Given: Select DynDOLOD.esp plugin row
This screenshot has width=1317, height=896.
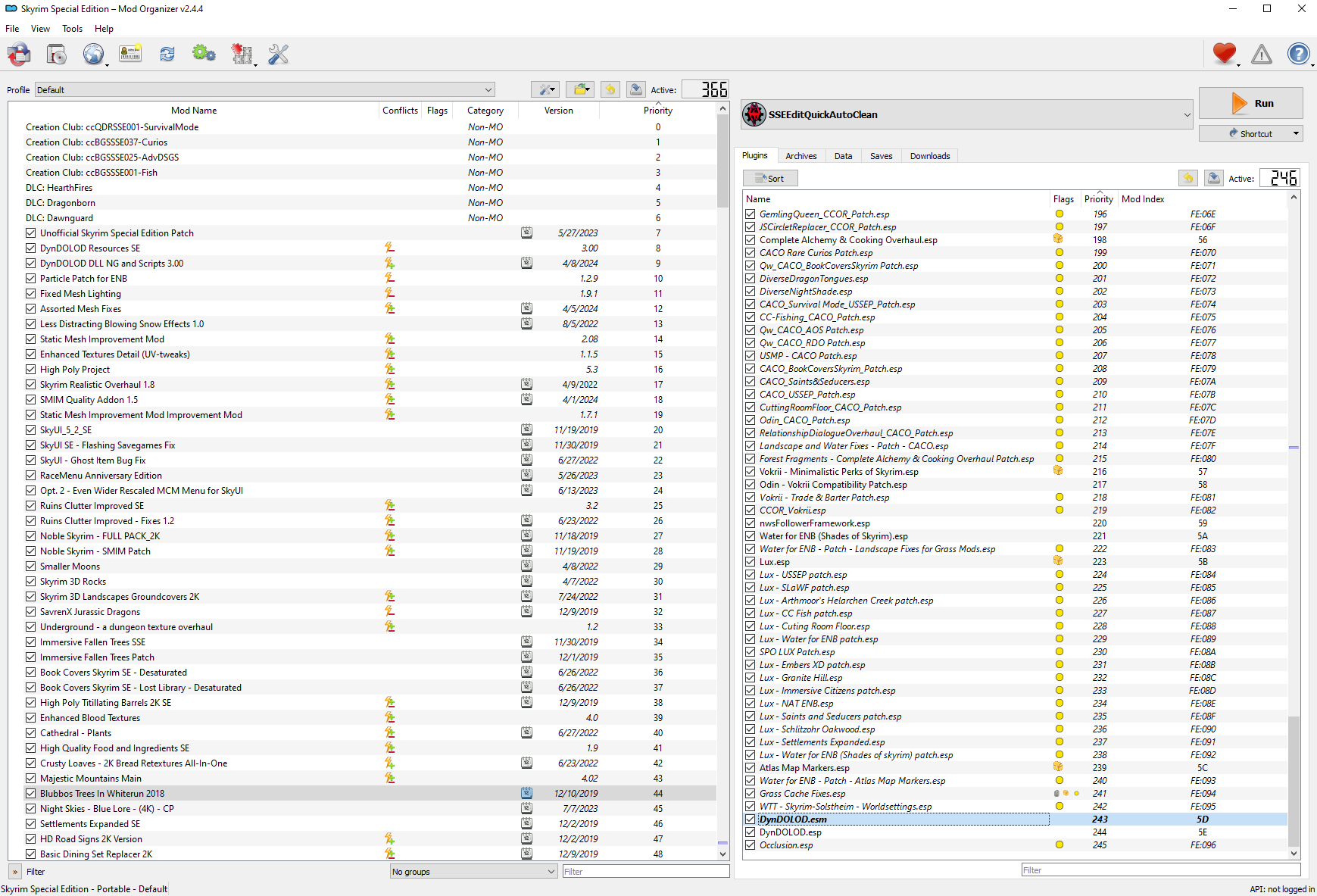Looking at the screenshot, I should click(1015, 832).
